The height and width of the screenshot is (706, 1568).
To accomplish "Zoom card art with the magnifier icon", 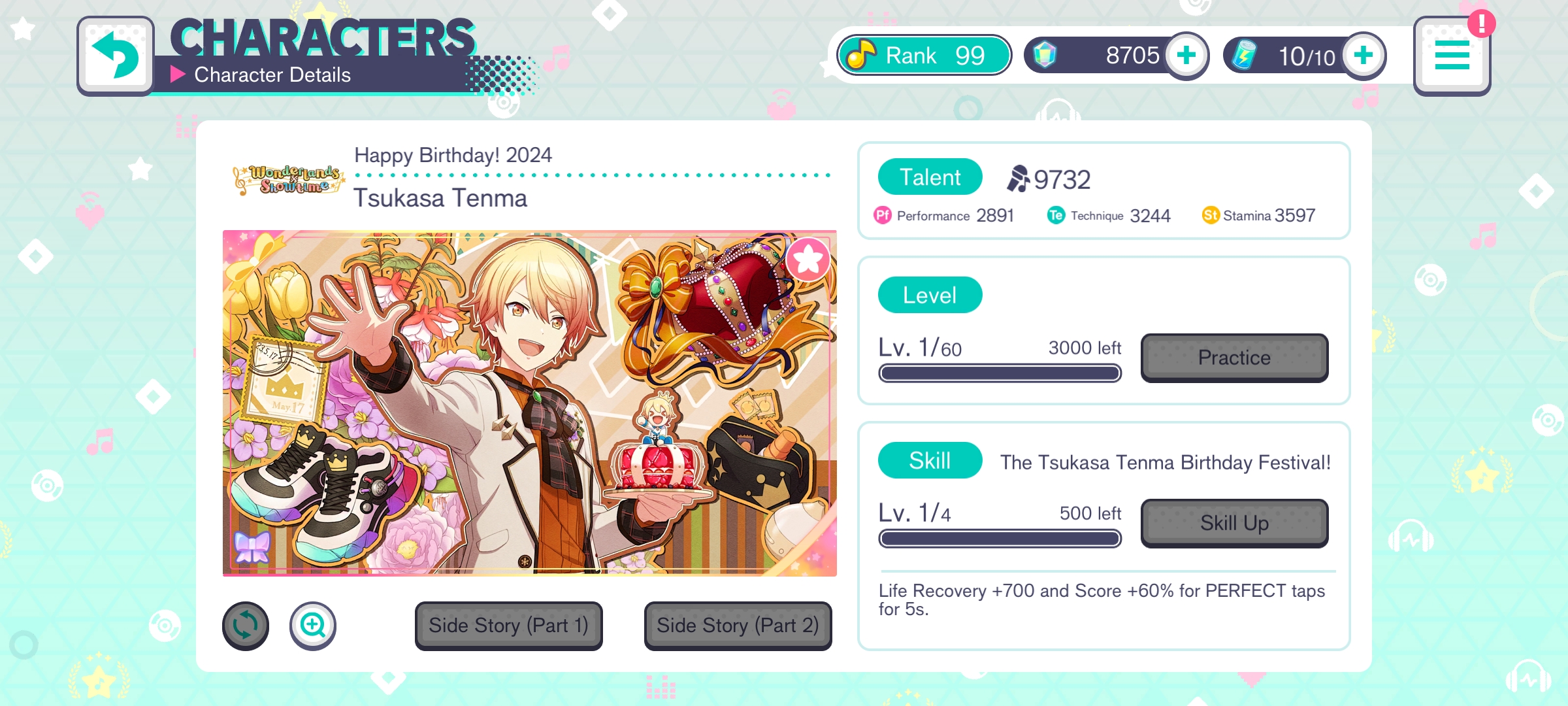I will (x=313, y=626).
